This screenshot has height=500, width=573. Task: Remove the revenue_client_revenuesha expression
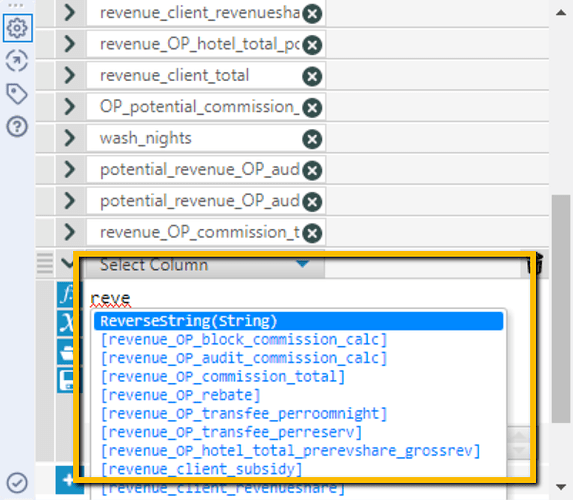coord(312,14)
